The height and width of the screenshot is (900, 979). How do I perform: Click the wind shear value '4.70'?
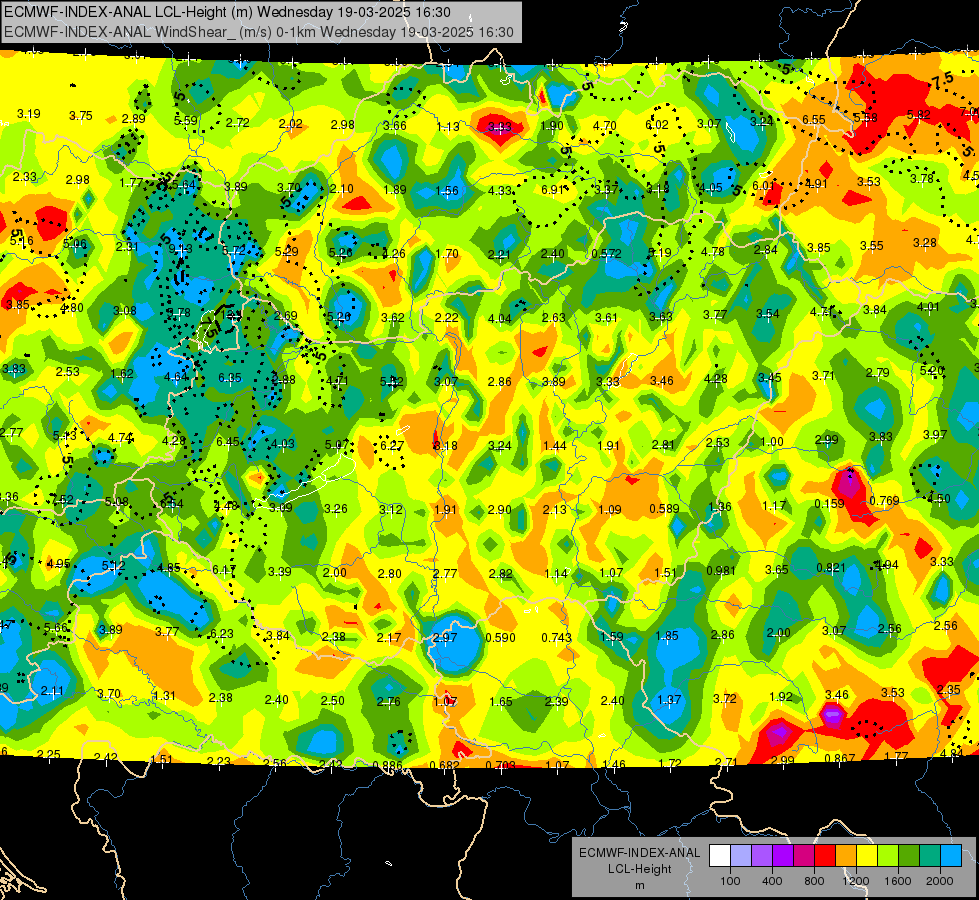(x=604, y=126)
